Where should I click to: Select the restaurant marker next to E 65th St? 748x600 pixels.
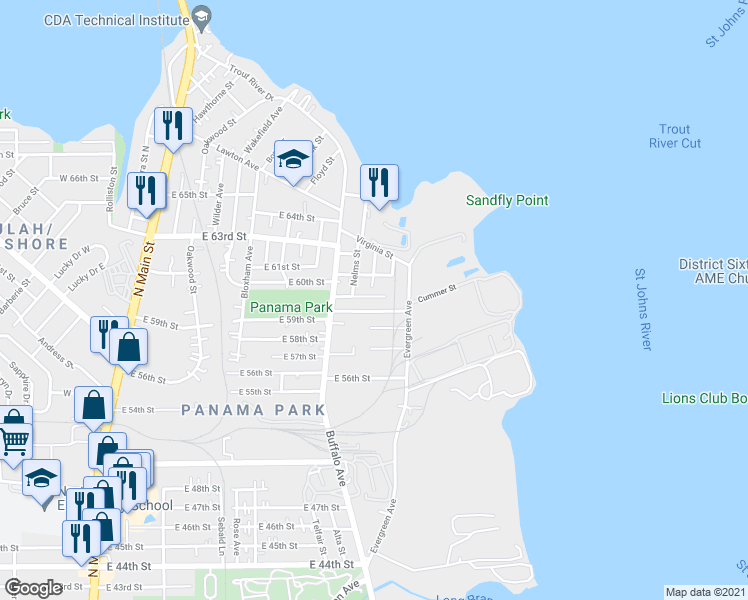tap(146, 192)
